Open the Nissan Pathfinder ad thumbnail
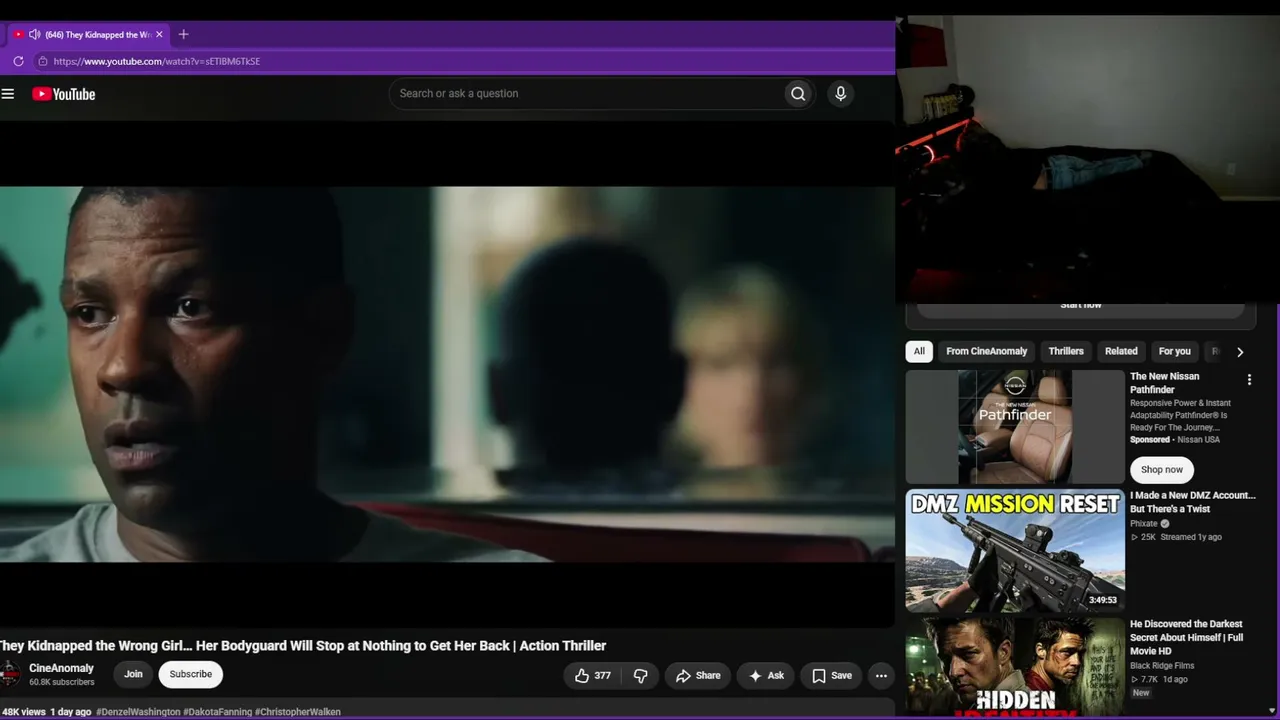 [x=1015, y=427]
